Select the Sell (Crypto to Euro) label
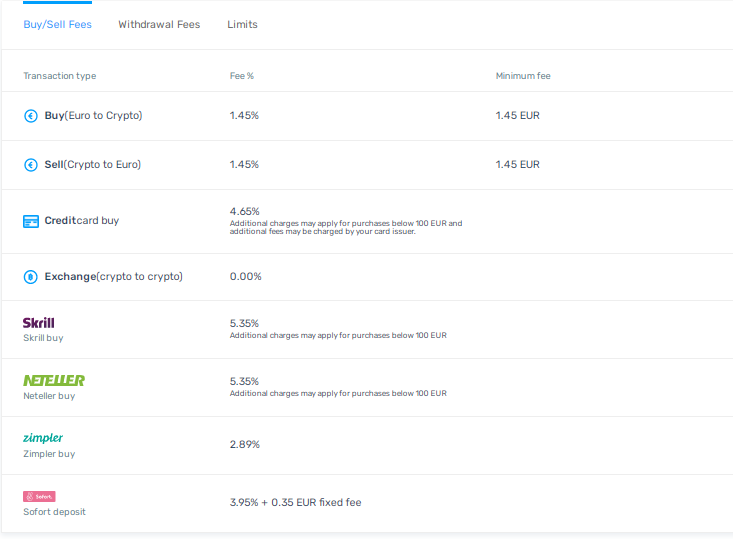 (x=93, y=165)
